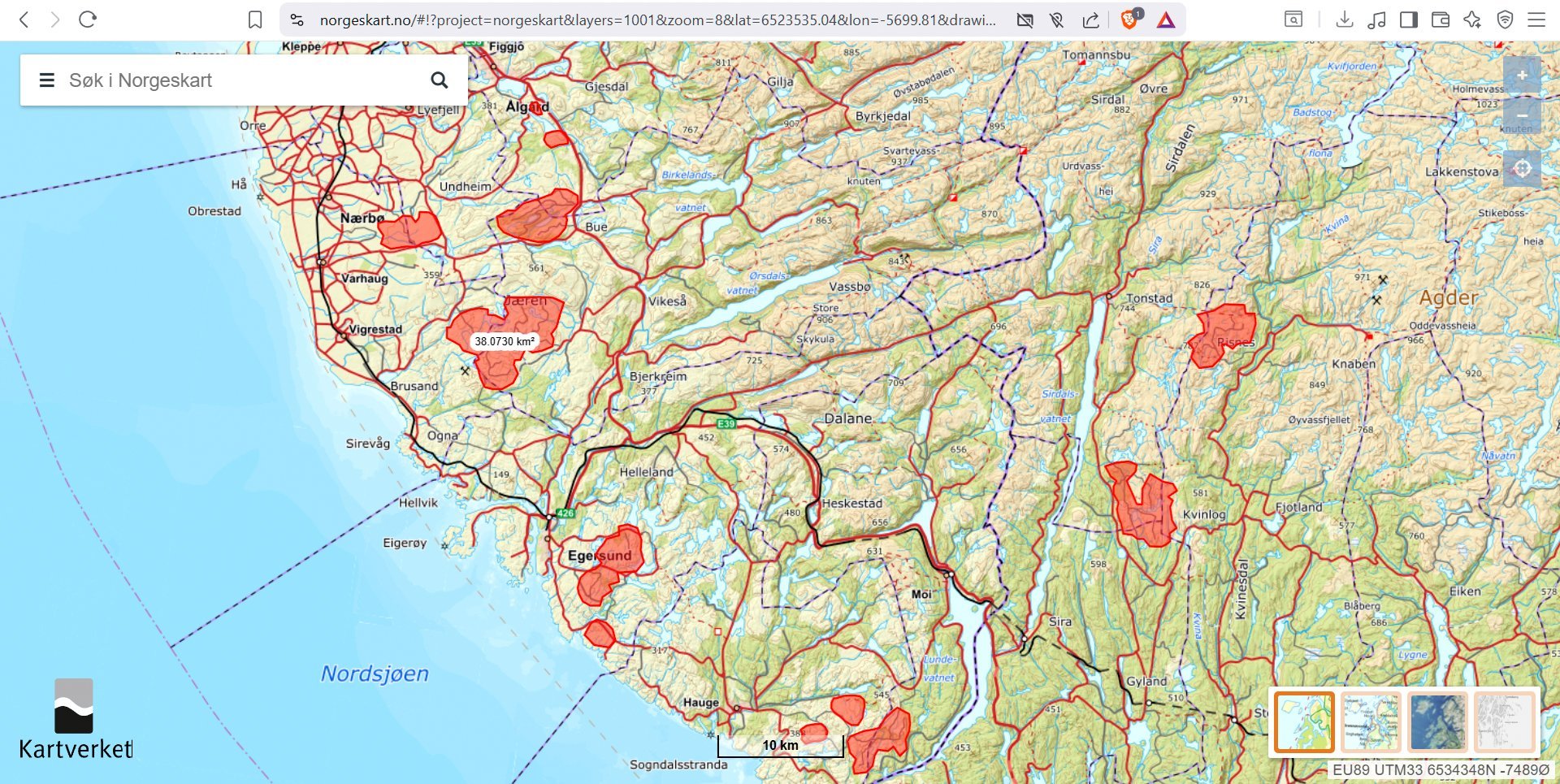Viewport: 1560px width, 784px height.
Task: Bookmark this page
Action: pyautogui.click(x=255, y=19)
